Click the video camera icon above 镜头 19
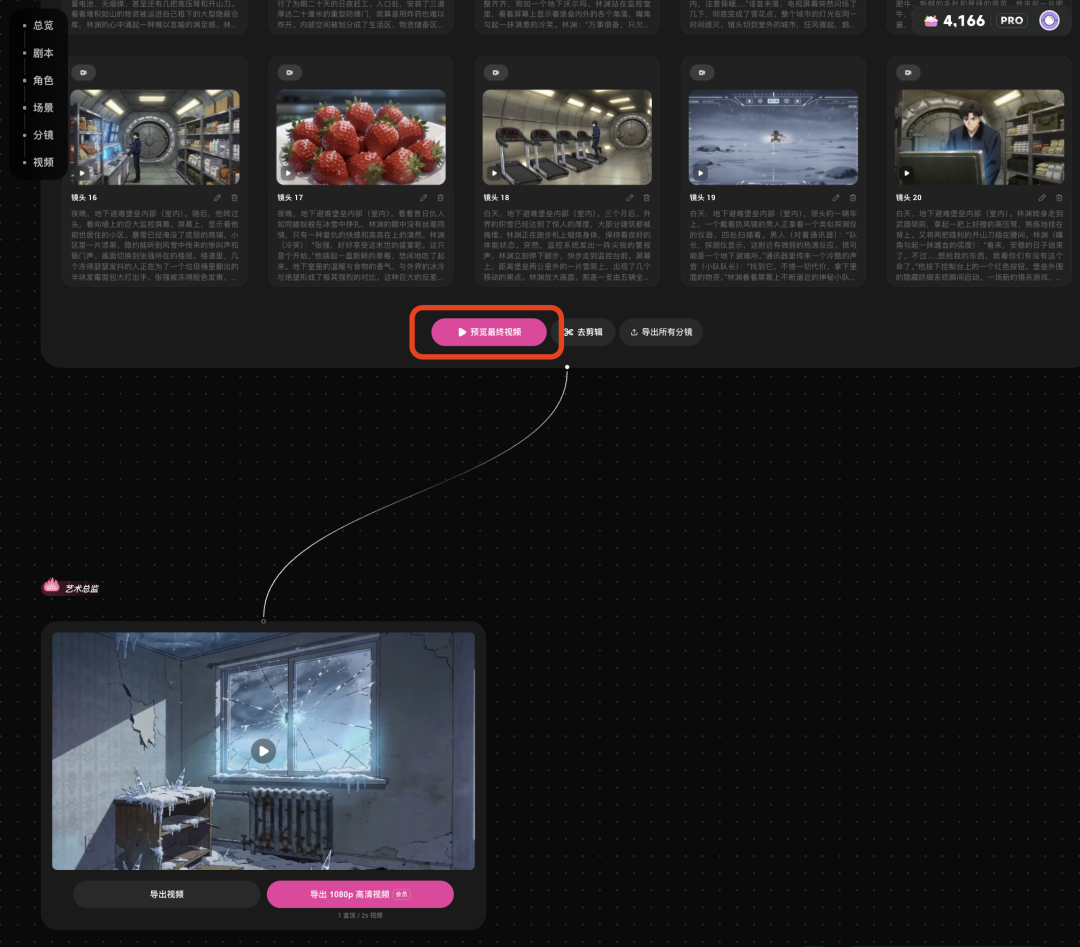Screen dimensions: 1080x947 (x=701, y=73)
